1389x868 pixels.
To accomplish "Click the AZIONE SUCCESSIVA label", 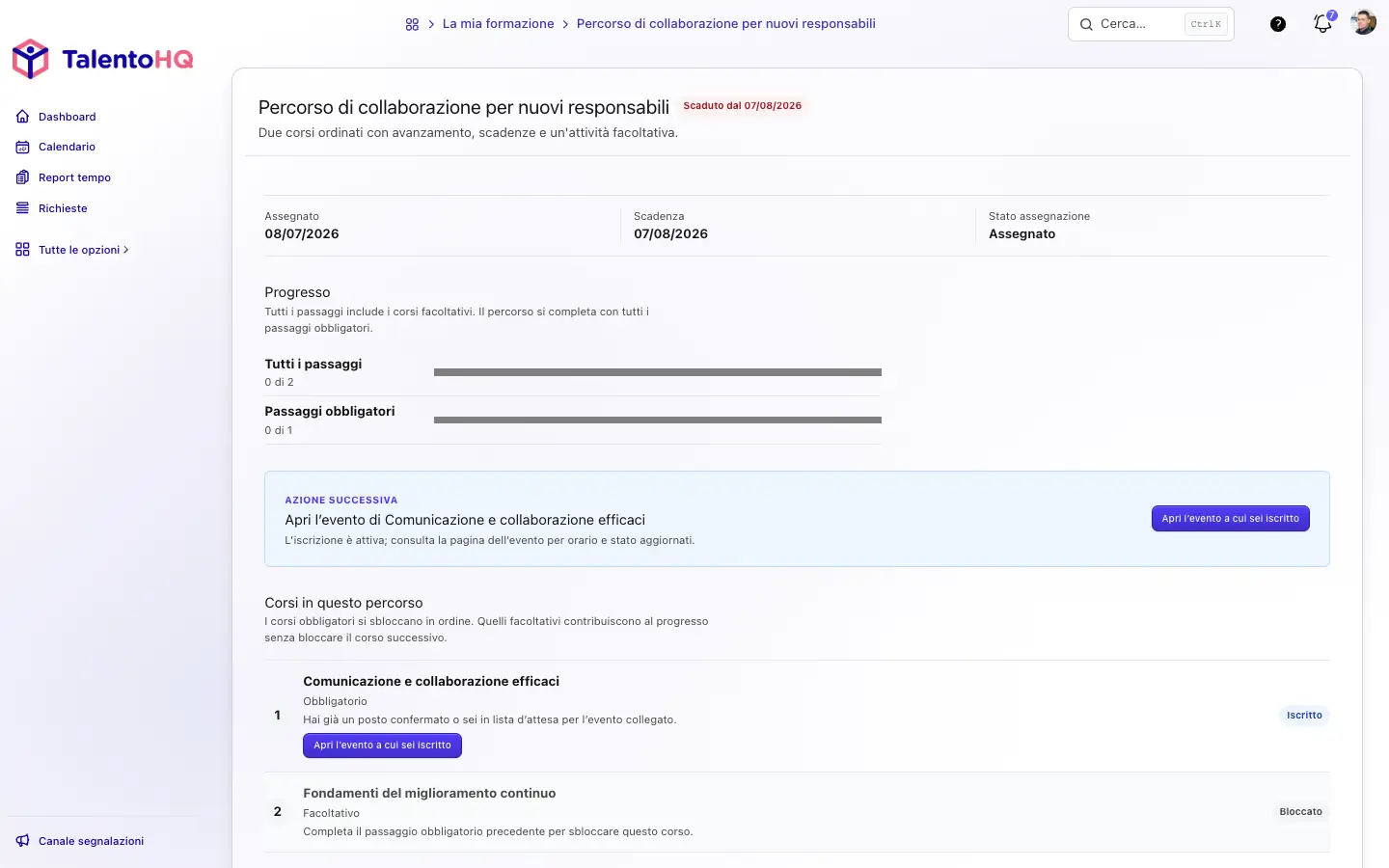I will [x=340, y=501].
